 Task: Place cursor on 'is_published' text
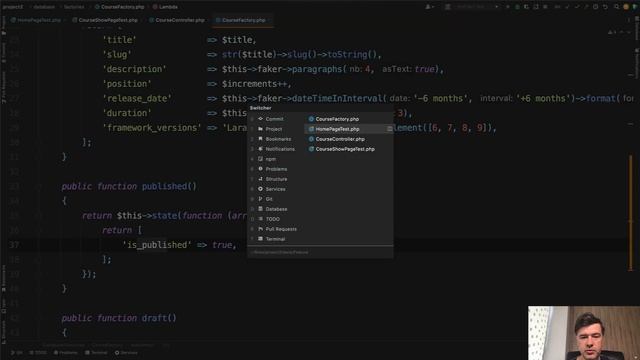pyautogui.click(x=157, y=245)
